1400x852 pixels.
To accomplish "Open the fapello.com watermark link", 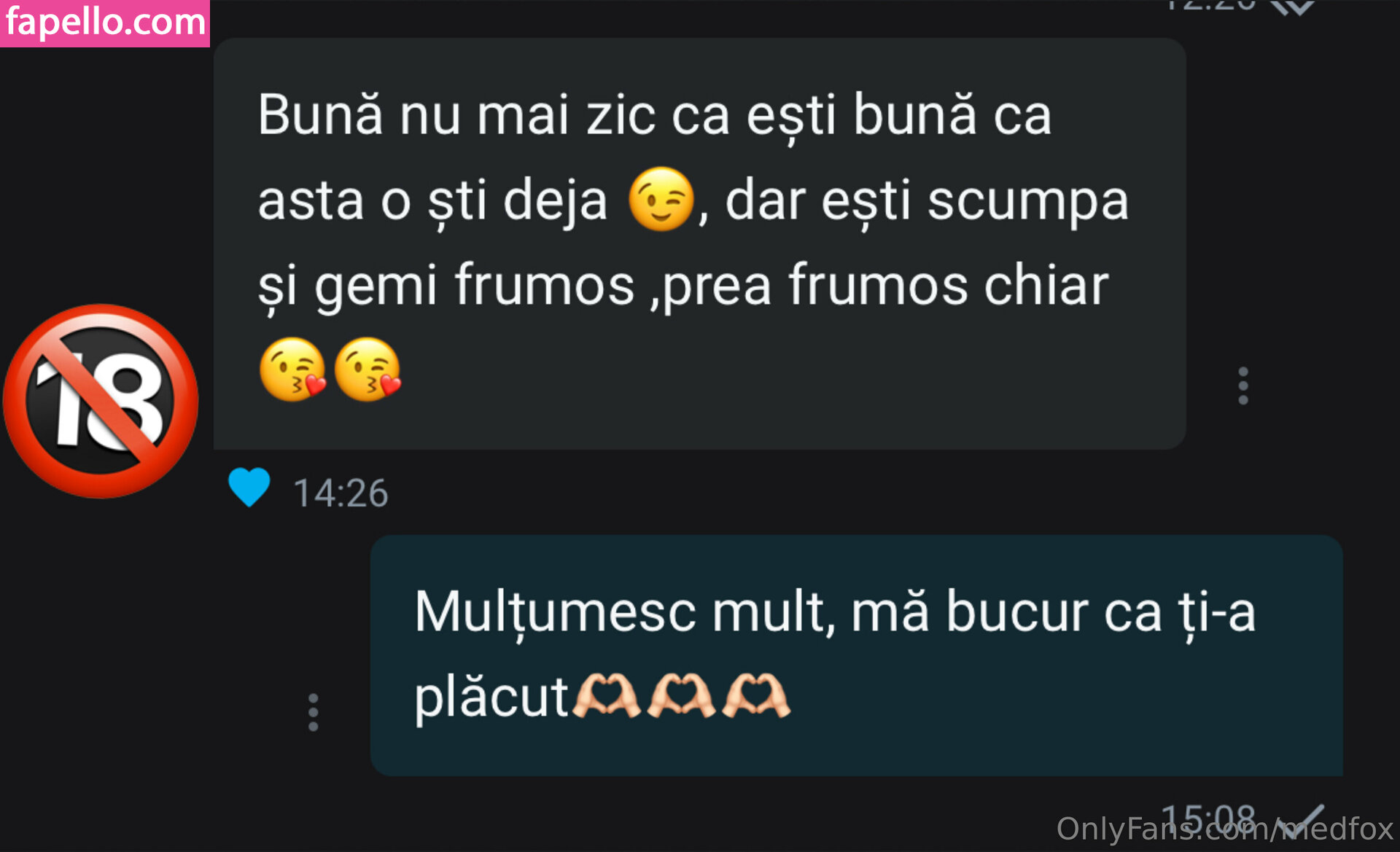I will 105,23.
